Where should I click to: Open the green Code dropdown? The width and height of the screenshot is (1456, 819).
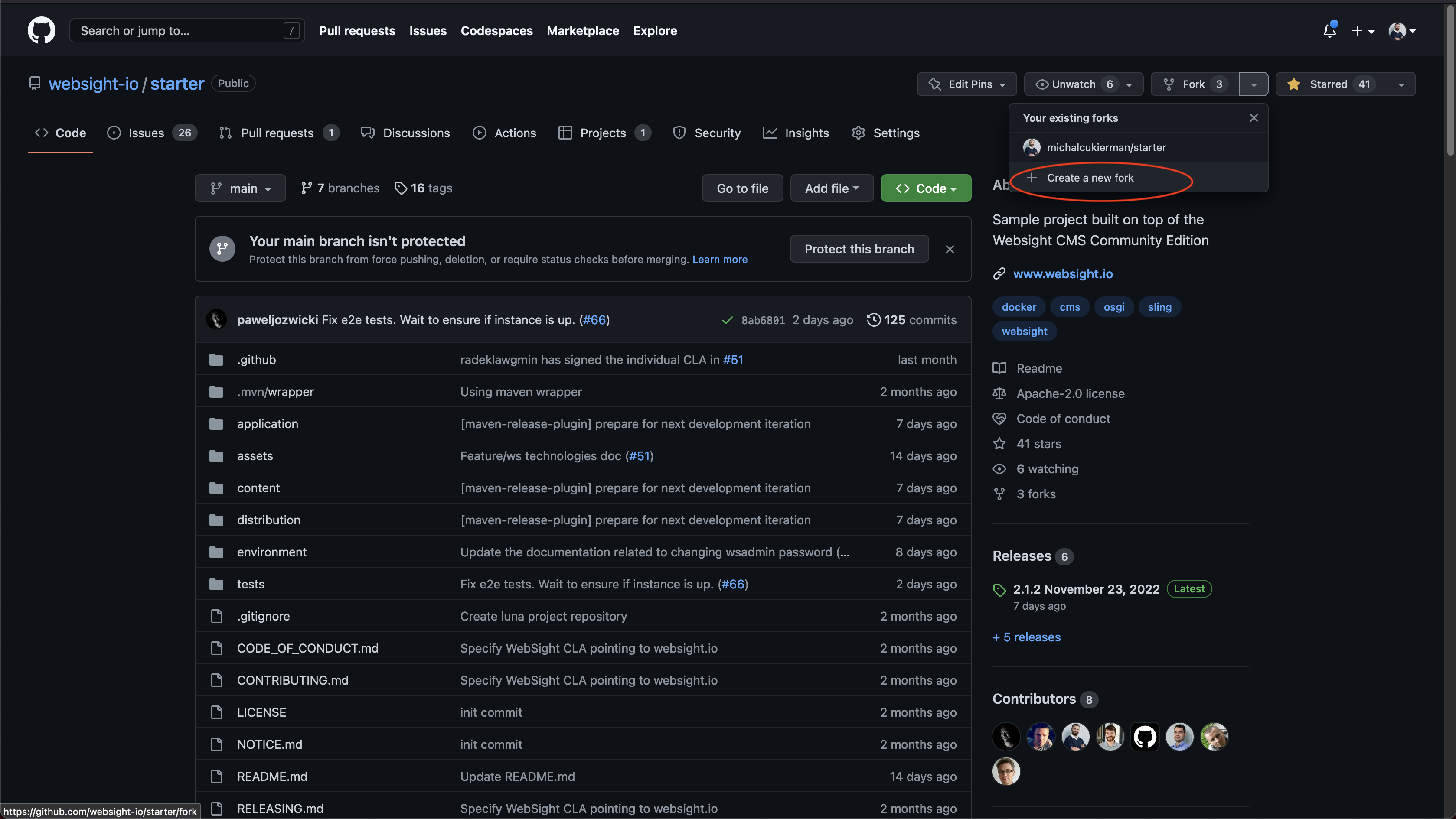pos(926,188)
